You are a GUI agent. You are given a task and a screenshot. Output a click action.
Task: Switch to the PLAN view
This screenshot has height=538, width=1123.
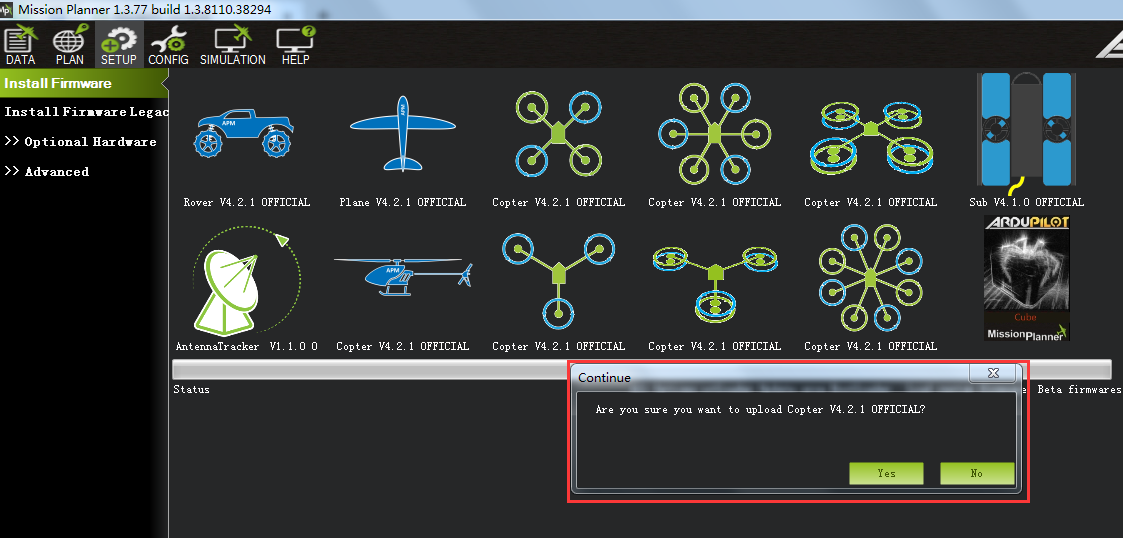[x=70, y=47]
